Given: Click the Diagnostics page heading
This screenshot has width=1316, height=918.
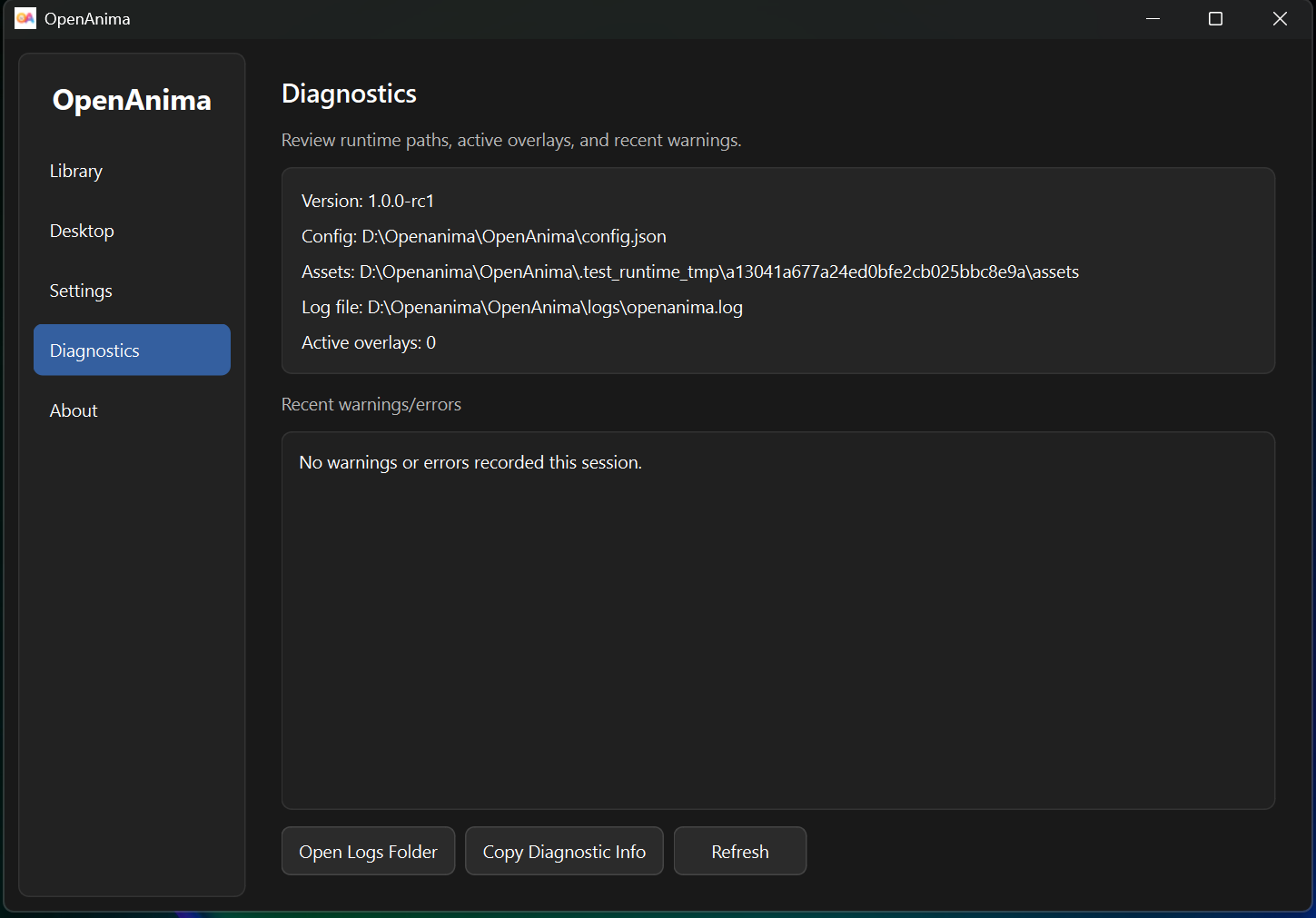Looking at the screenshot, I should (349, 94).
